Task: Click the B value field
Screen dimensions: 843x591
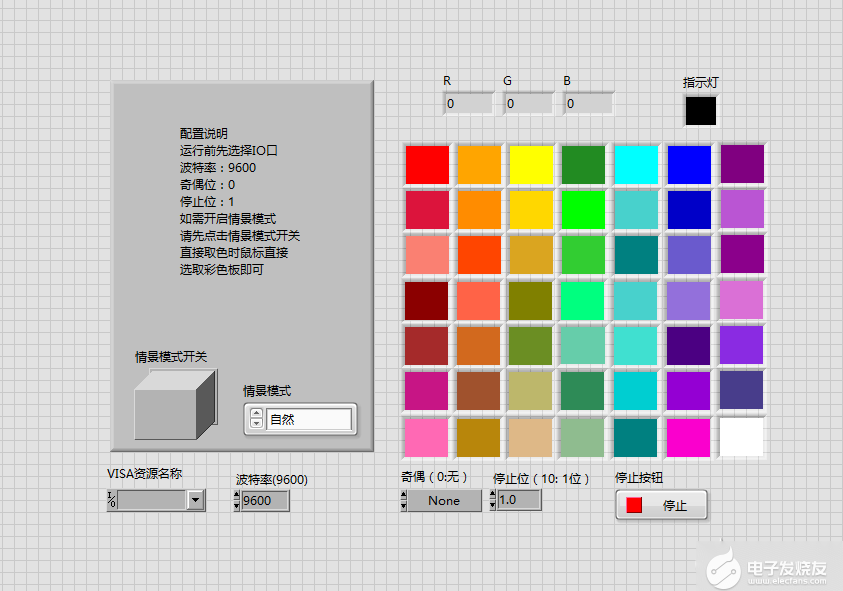Action: click(x=588, y=103)
